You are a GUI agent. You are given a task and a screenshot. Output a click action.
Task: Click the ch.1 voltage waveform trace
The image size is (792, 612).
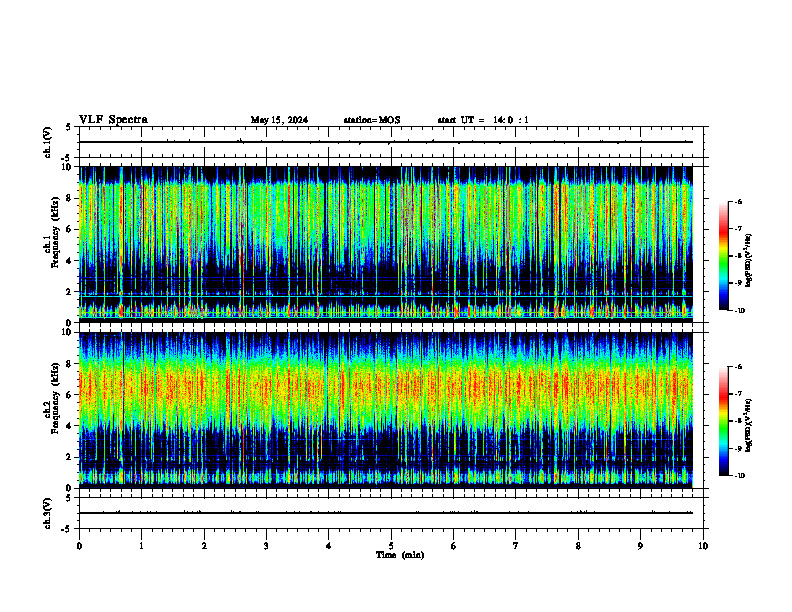pos(386,142)
